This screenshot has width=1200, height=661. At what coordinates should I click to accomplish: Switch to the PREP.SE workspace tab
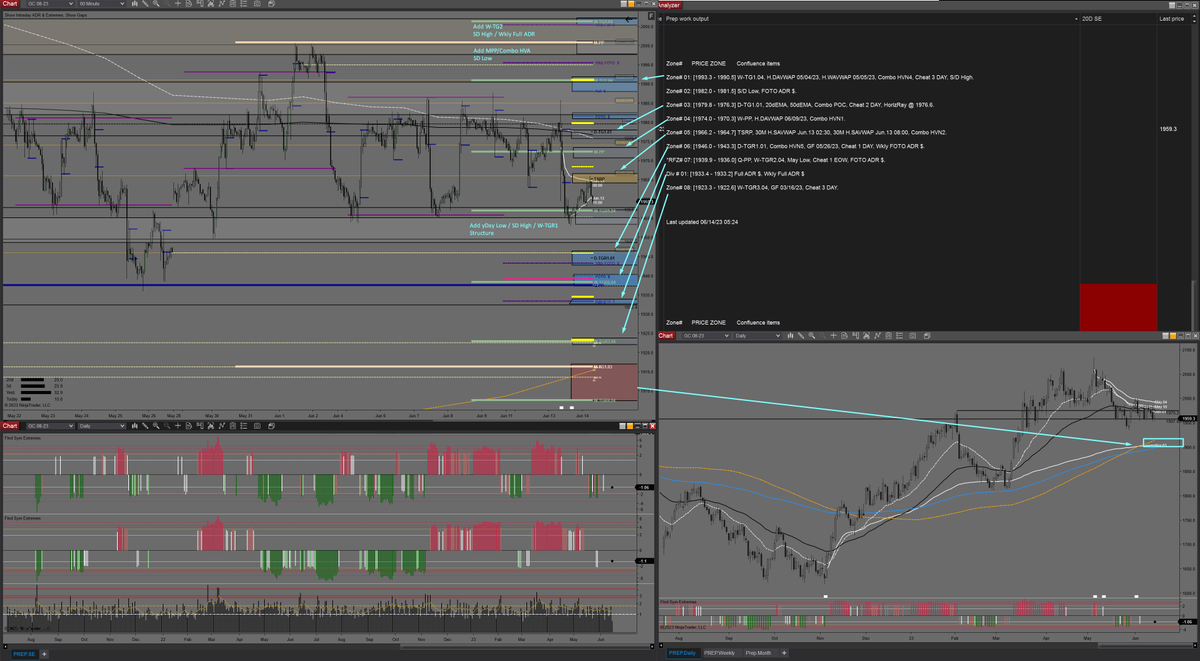25,654
